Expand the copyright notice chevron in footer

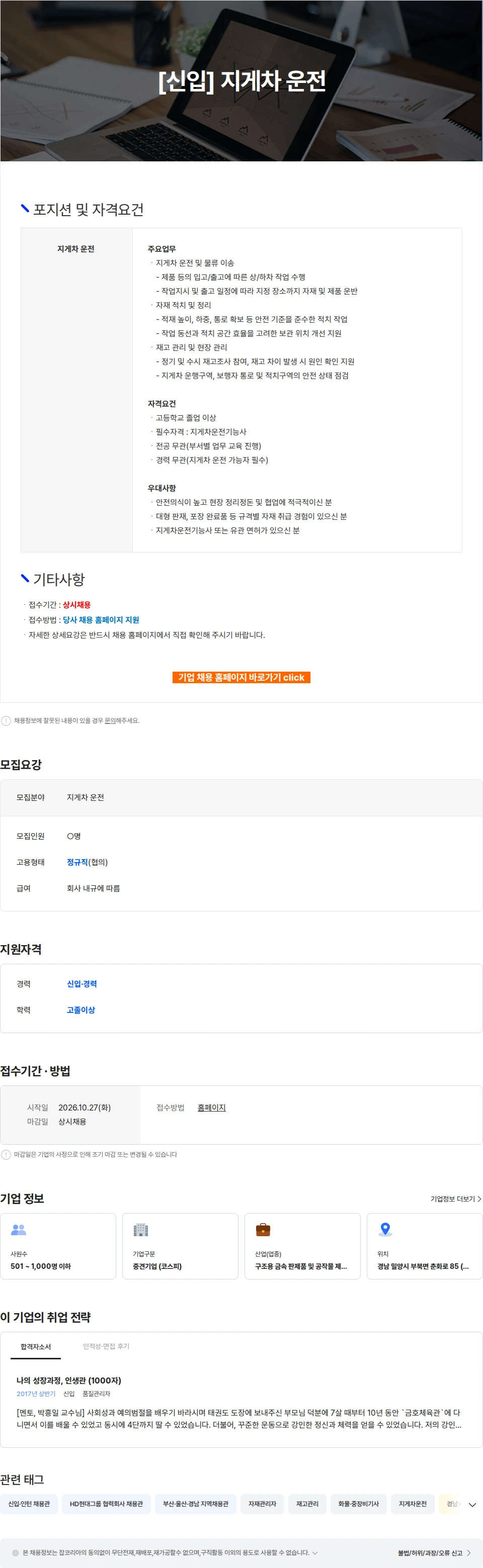(x=315, y=1553)
